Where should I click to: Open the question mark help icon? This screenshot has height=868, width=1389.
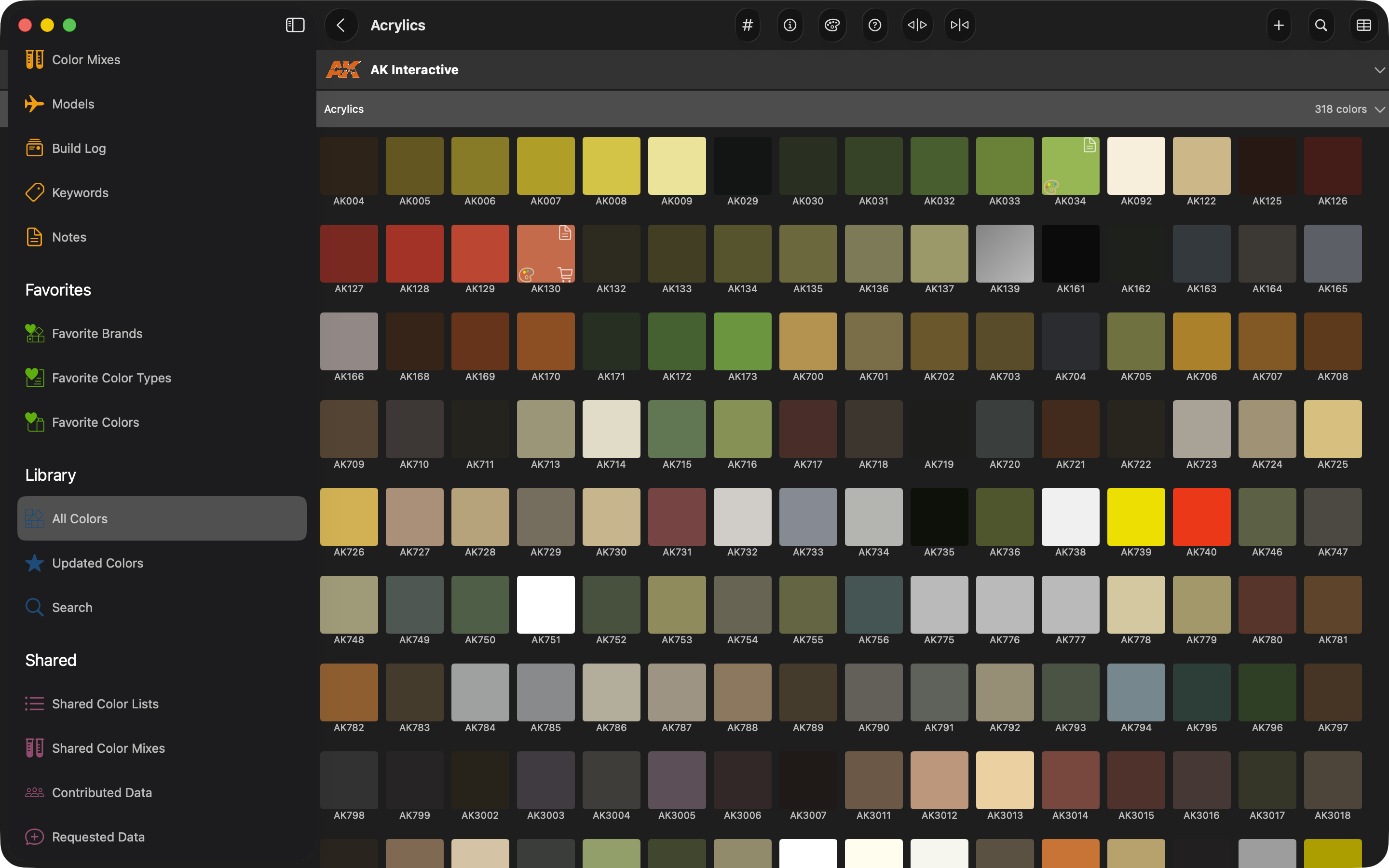click(x=875, y=25)
